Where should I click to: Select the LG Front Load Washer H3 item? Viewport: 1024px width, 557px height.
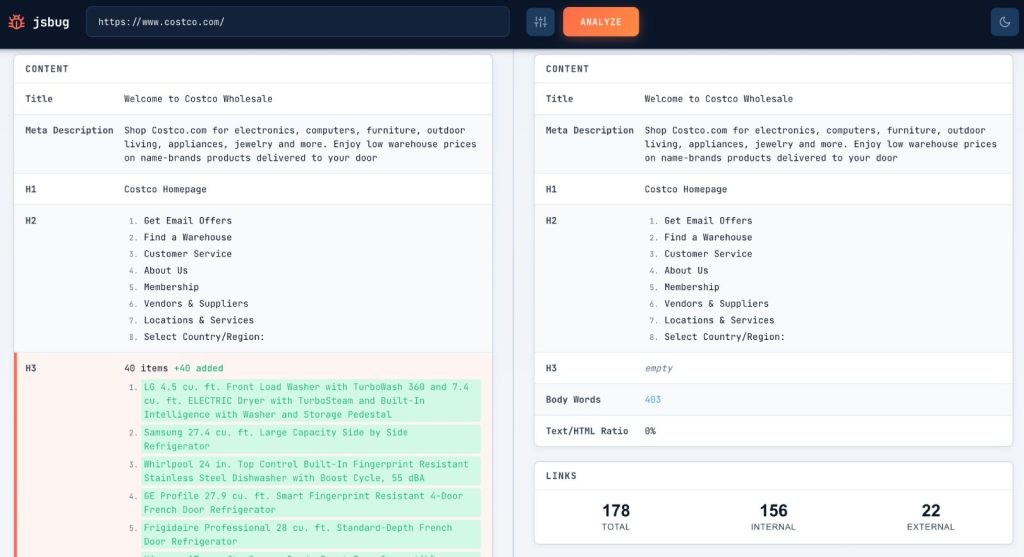pos(311,400)
